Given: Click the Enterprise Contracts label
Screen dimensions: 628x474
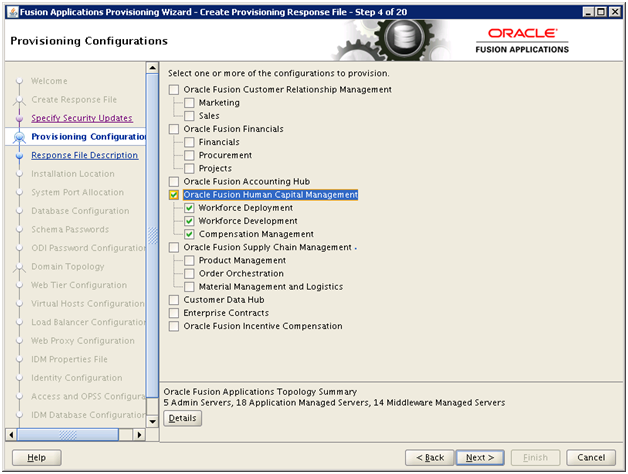Looking at the screenshot, I should pyautogui.click(x=226, y=313).
